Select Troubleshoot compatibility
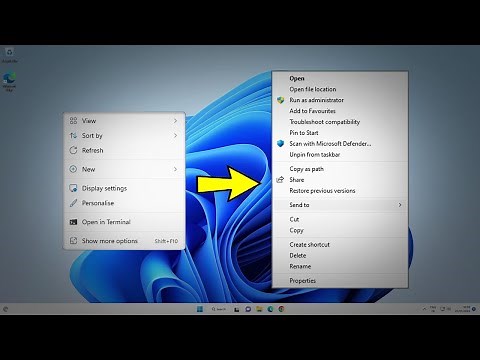 pyautogui.click(x=340, y=122)
